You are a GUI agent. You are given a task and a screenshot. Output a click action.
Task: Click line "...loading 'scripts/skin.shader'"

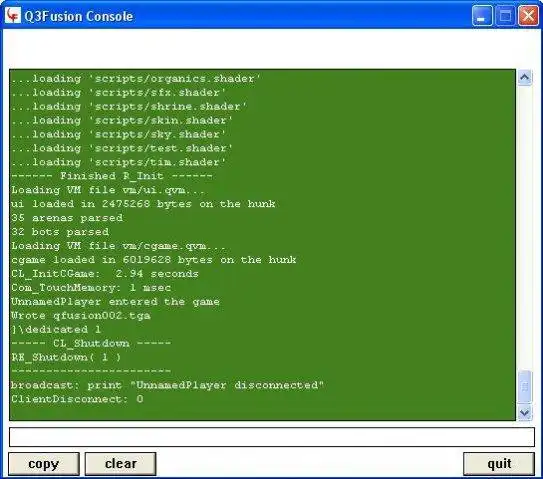(122, 121)
